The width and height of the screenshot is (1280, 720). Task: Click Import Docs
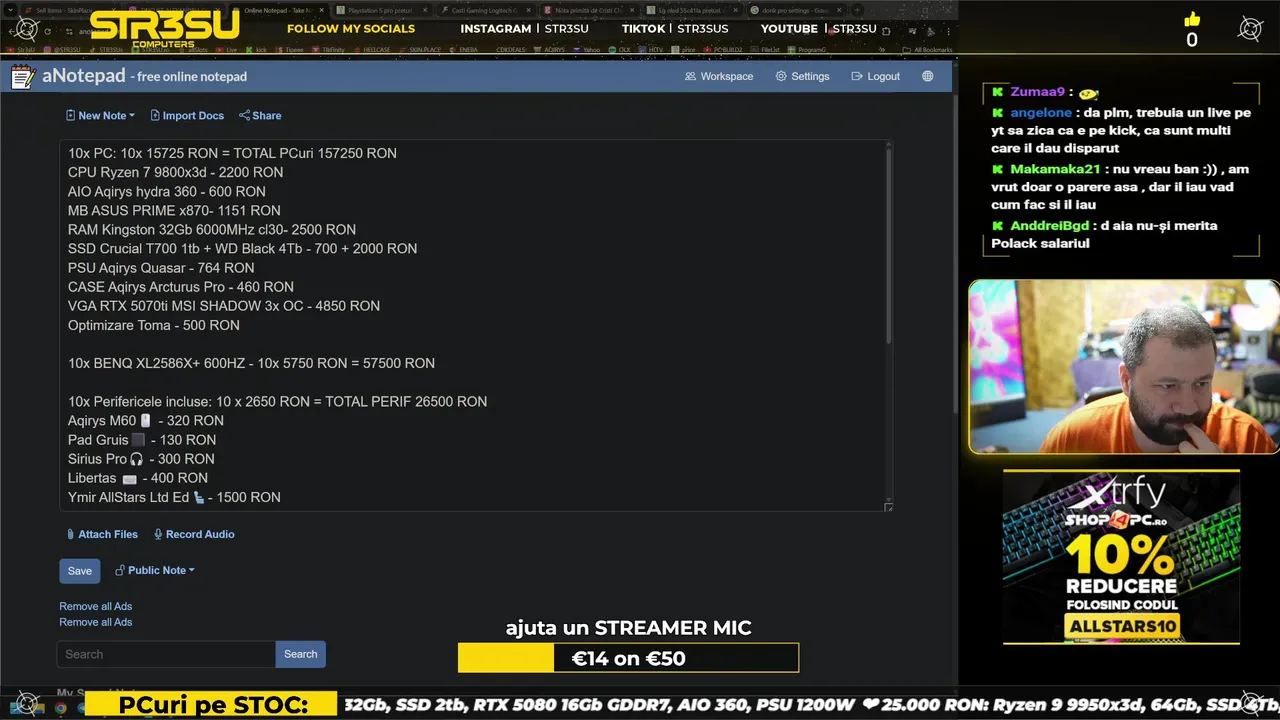point(187,116)
